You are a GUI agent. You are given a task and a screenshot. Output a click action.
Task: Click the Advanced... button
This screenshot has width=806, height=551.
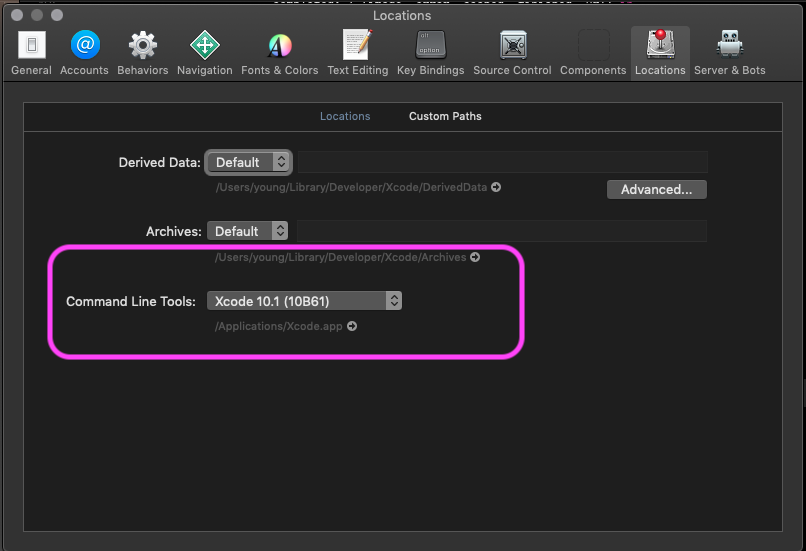[656, 189]
